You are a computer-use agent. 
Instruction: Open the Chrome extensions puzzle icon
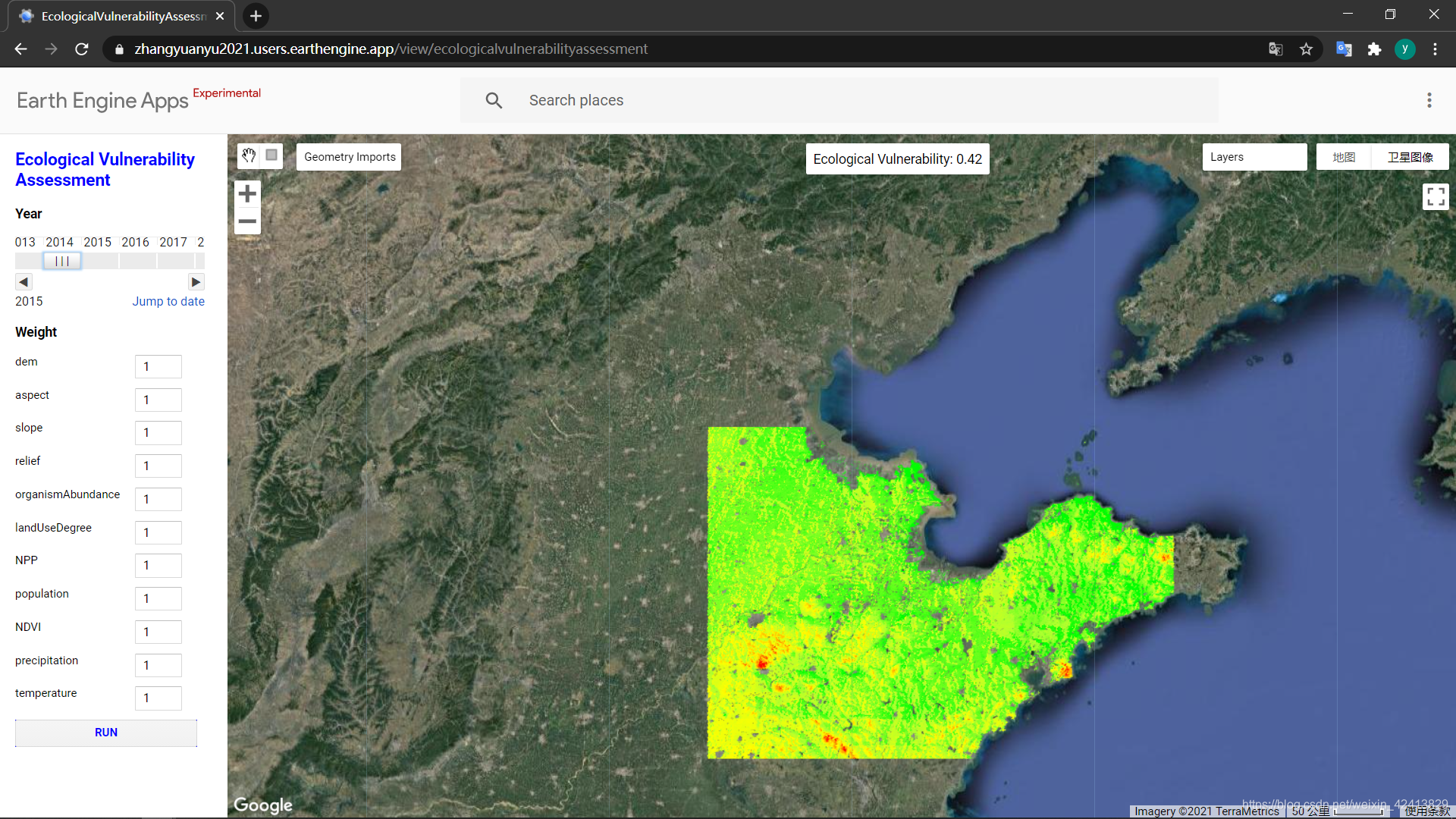pos(1374,49)
